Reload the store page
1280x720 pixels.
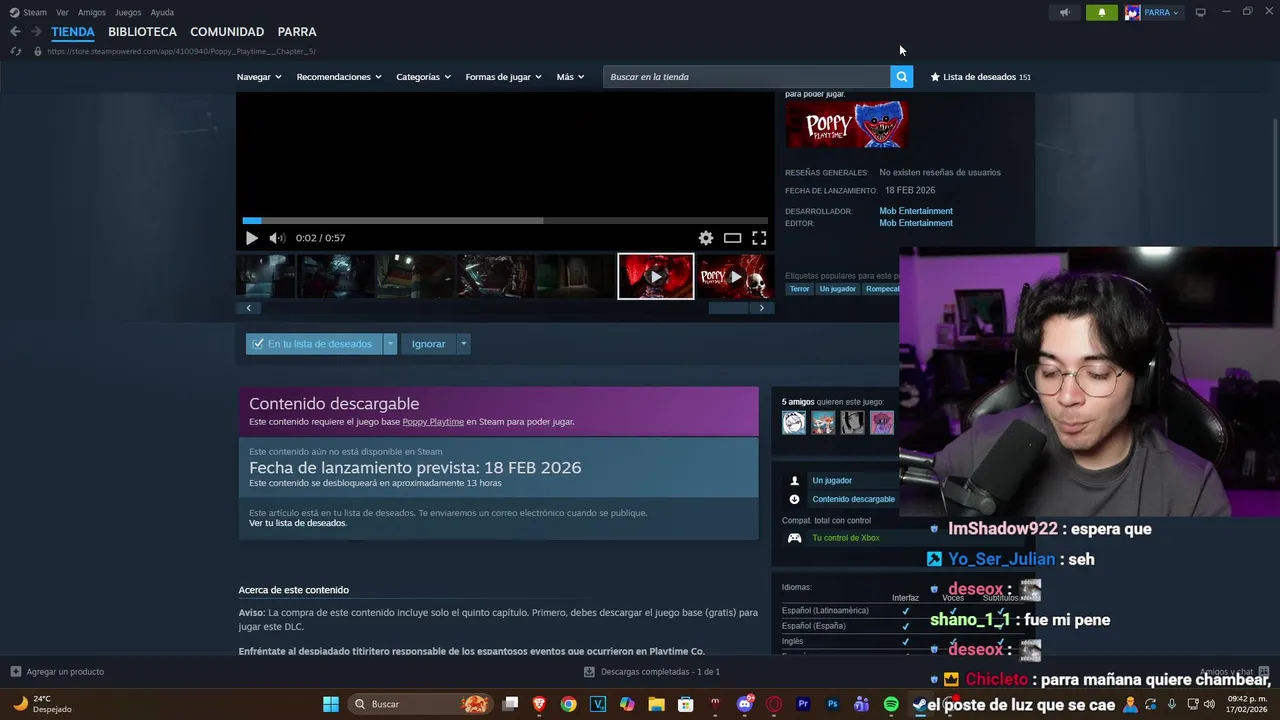(15, 51)
